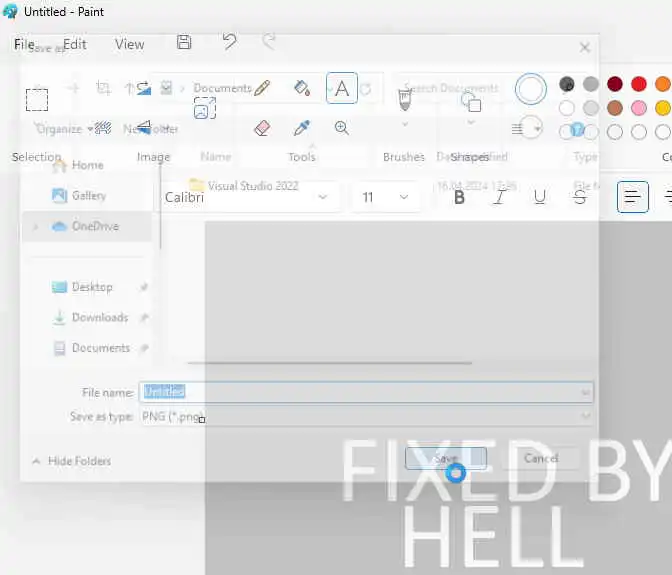Screen dimensions: 672x575
Task: Toggle Strikethrough text formatting
Action: coord(580,197)
